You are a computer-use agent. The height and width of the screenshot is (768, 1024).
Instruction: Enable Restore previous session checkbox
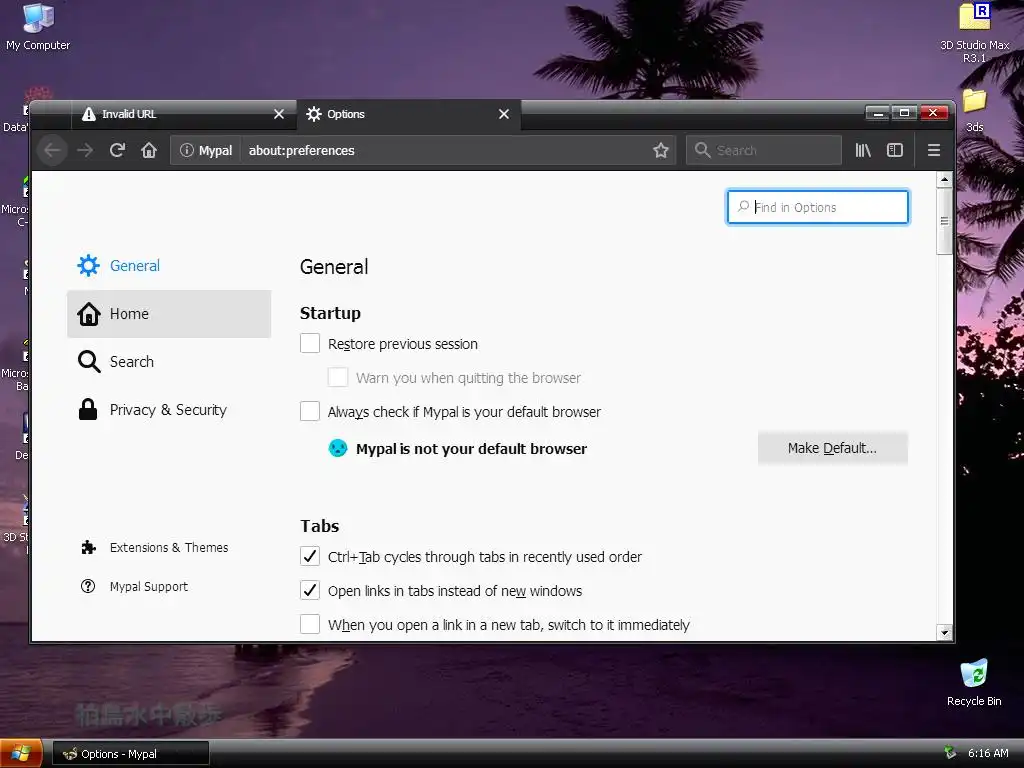tap(310, 343)
